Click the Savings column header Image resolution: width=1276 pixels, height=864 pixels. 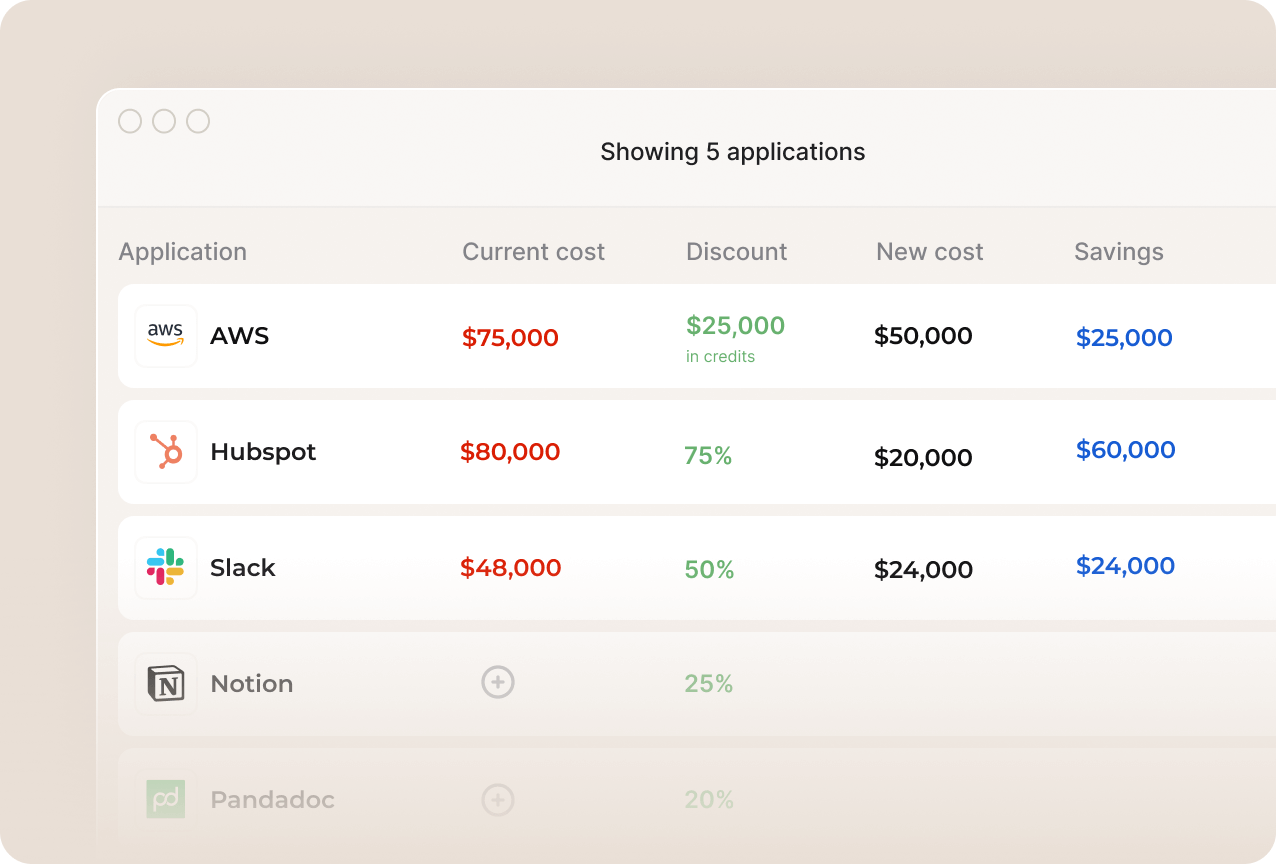click(1119, 252)
